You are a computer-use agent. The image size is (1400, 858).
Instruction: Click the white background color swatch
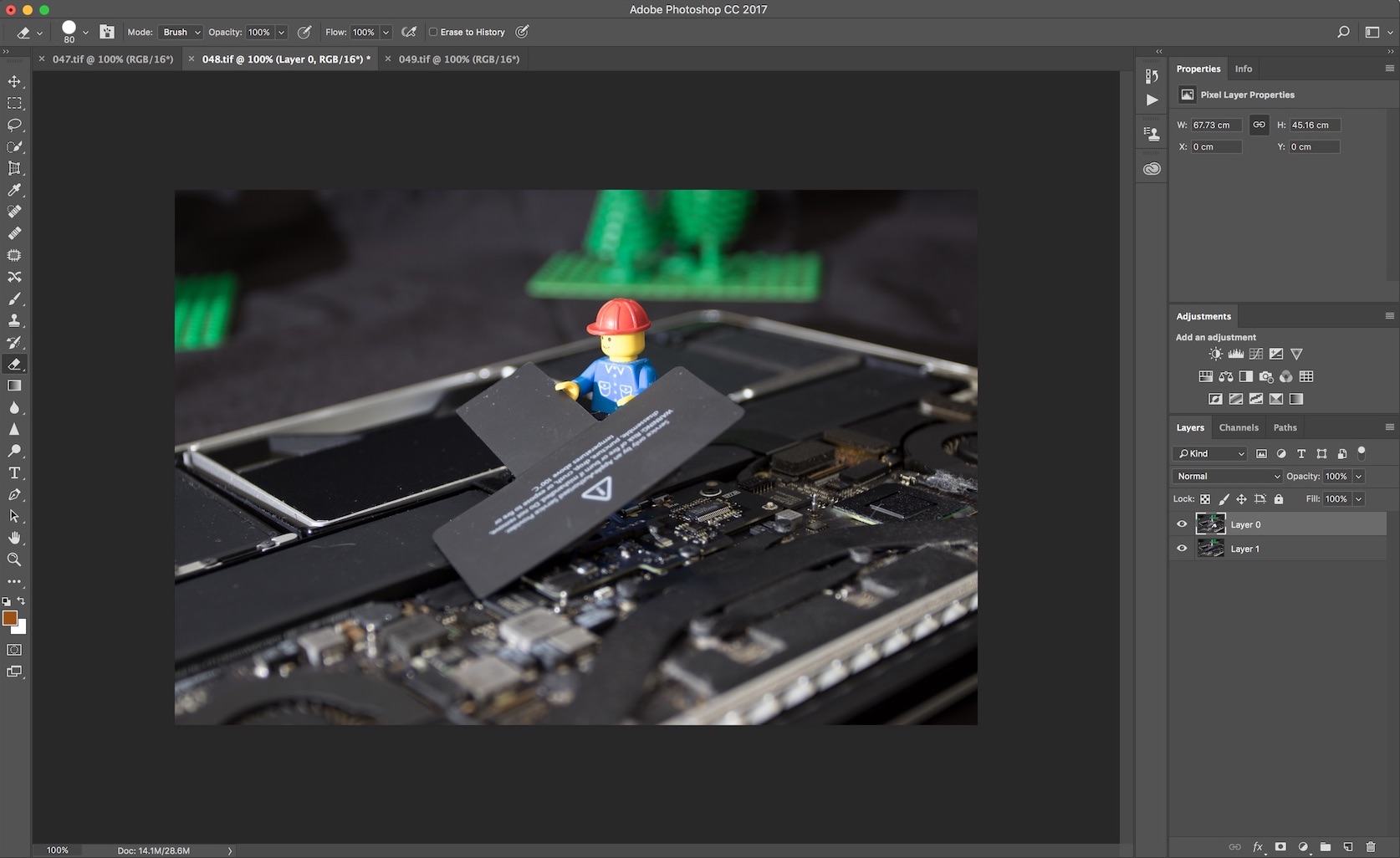point(21,628)
